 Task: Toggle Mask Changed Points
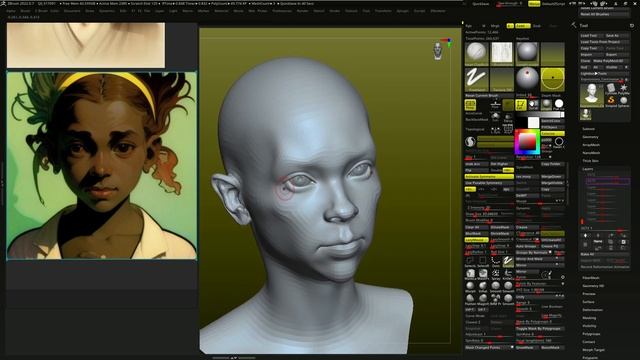[489, 348]
